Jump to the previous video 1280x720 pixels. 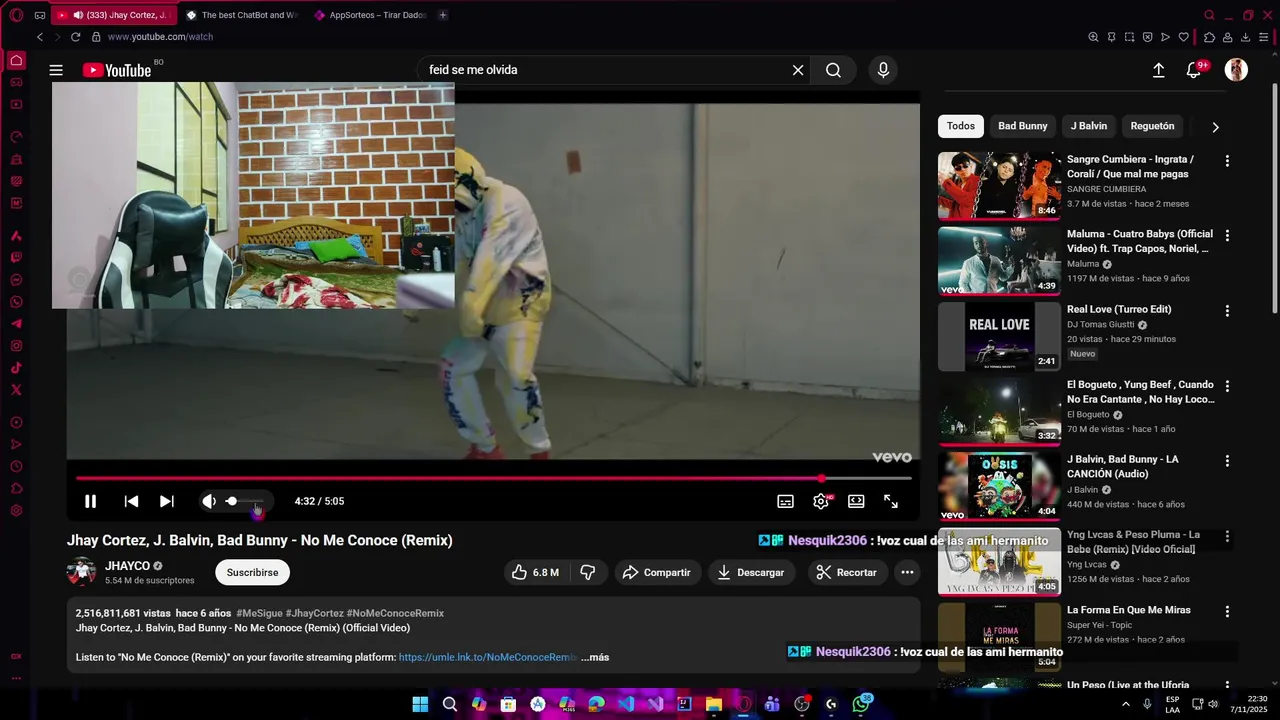coord(131,501)
